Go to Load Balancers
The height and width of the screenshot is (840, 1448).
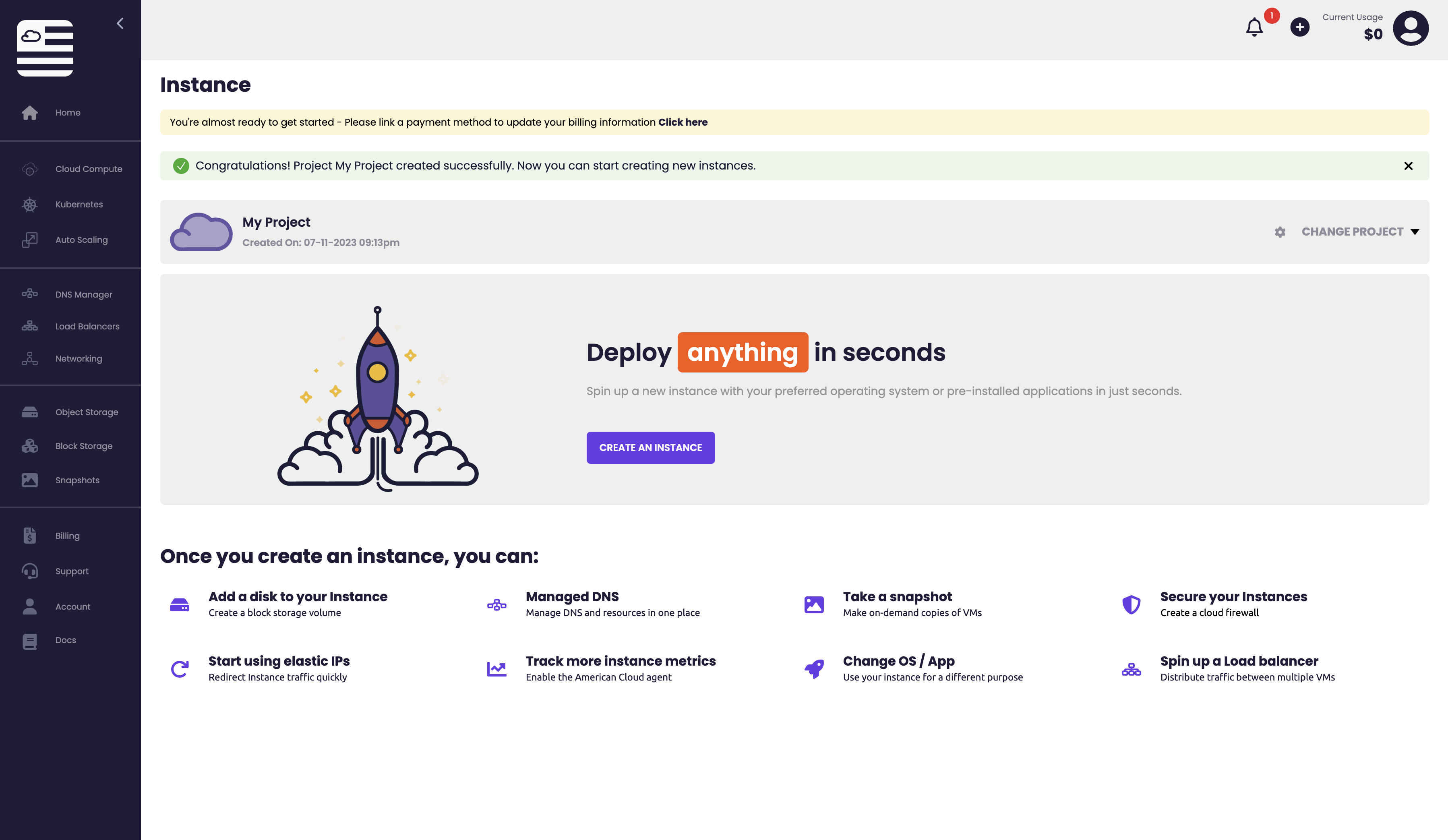pos(87,326)
